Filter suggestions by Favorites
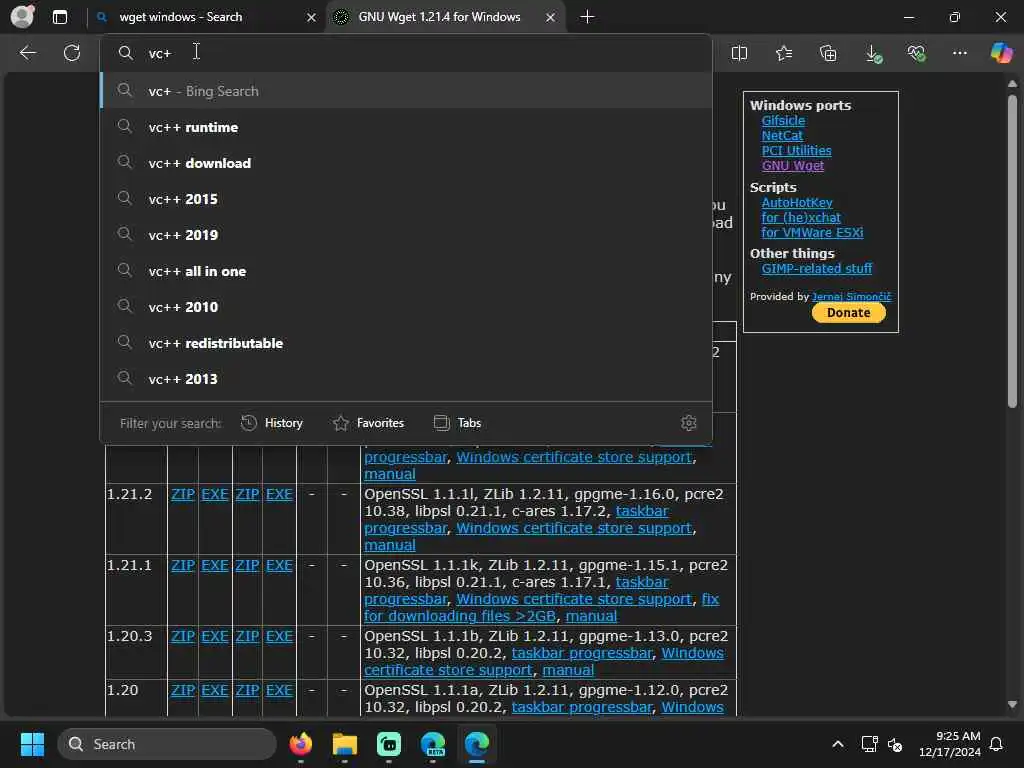This screenshot has width=1024, height=768. pos(368,423)
